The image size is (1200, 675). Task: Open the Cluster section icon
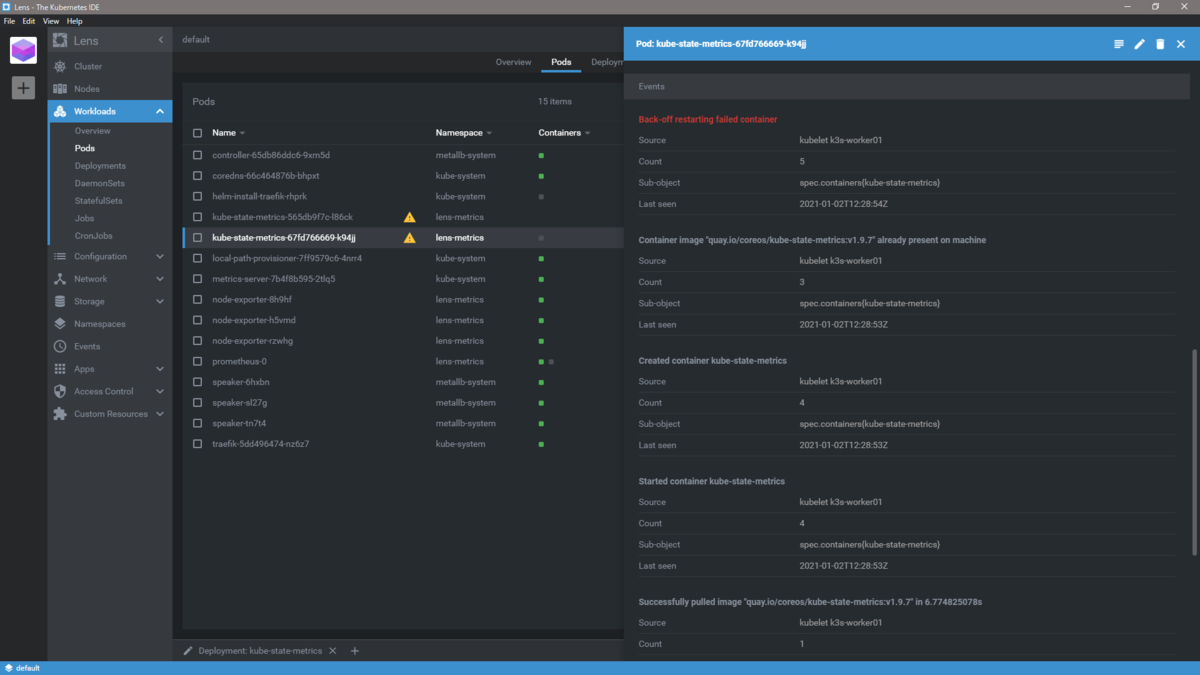[60, 66]
